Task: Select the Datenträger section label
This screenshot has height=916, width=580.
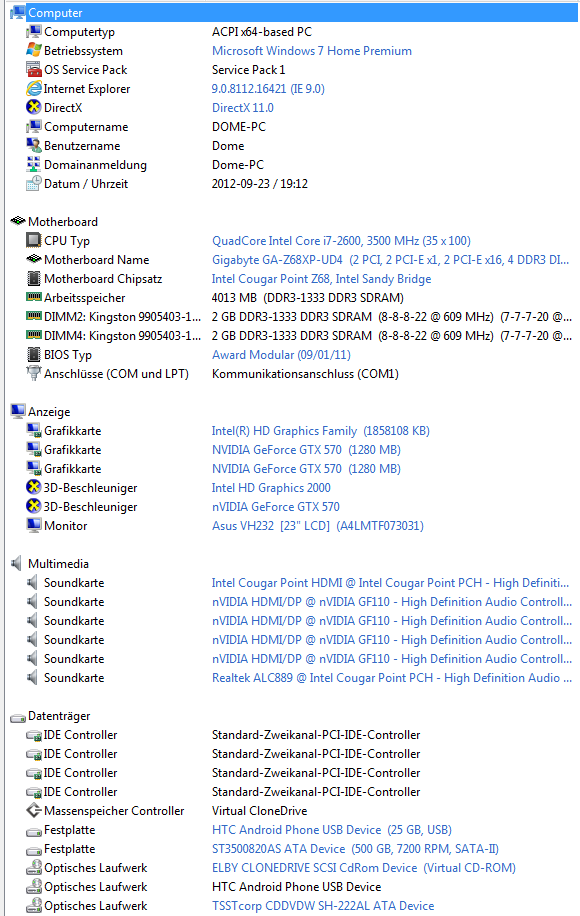Action: tap(59, 716)
